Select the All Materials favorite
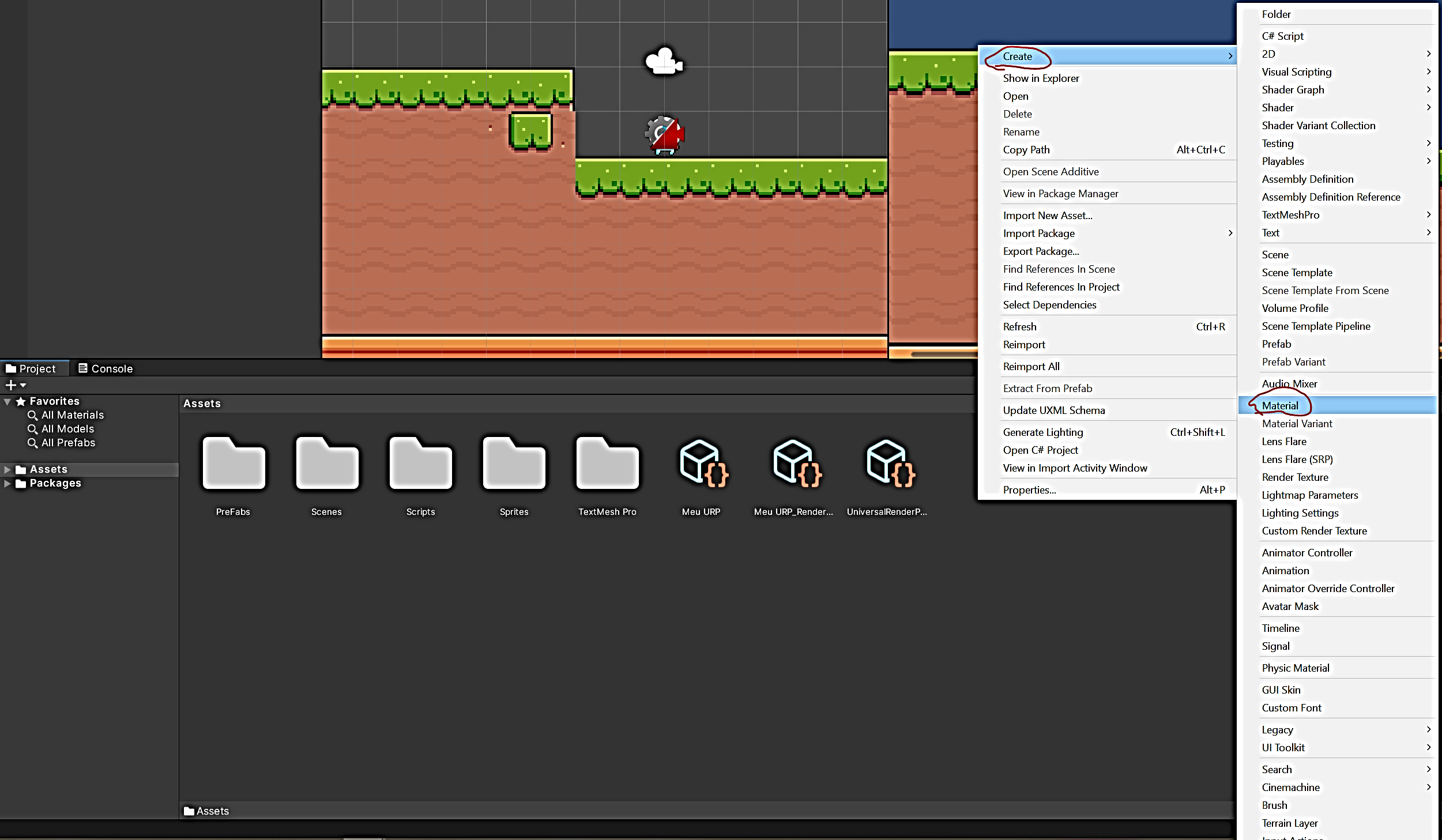The image size is (1442, 840). point(73,415)
